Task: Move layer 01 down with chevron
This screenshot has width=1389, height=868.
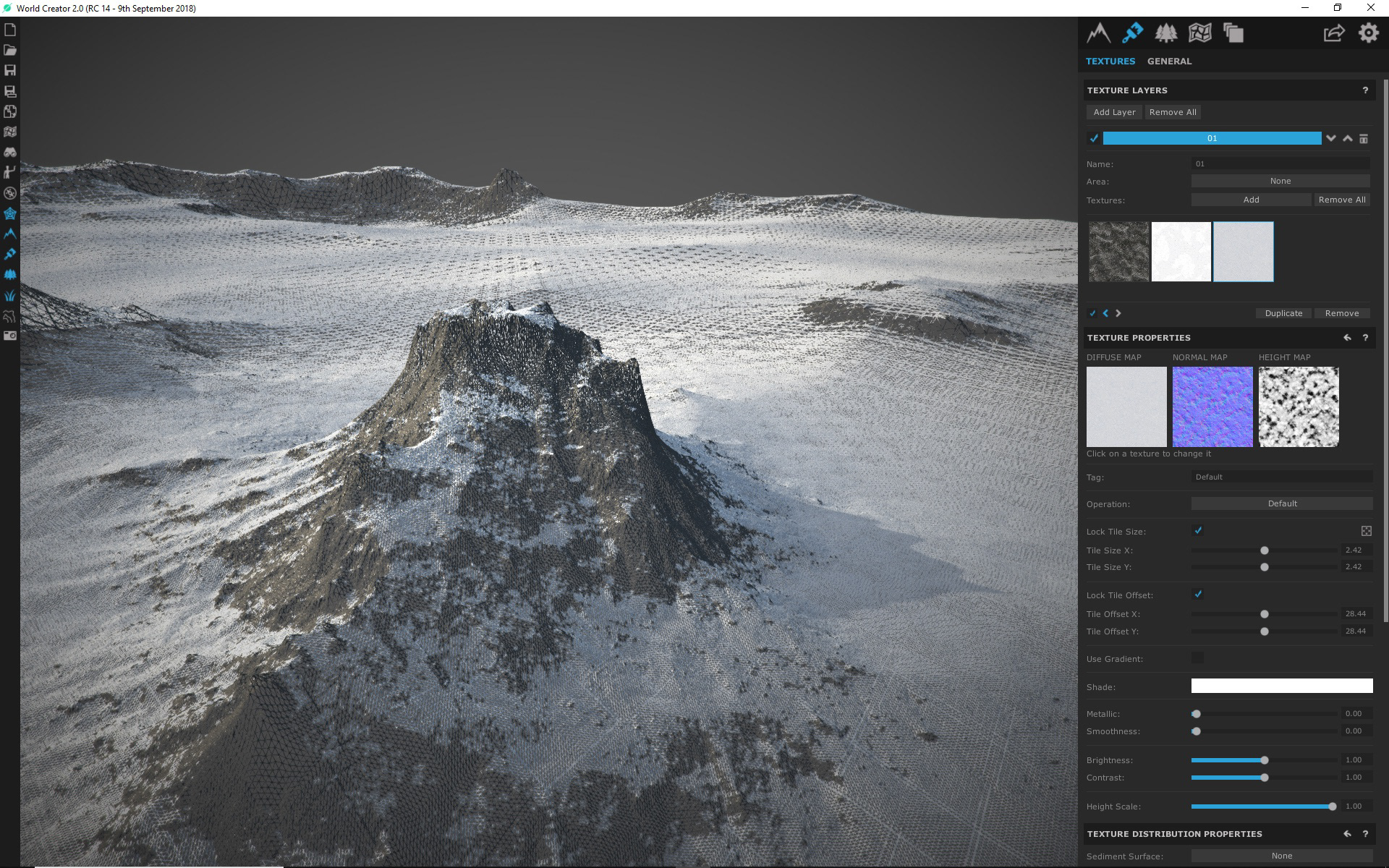Action: tap(1330, 138)
